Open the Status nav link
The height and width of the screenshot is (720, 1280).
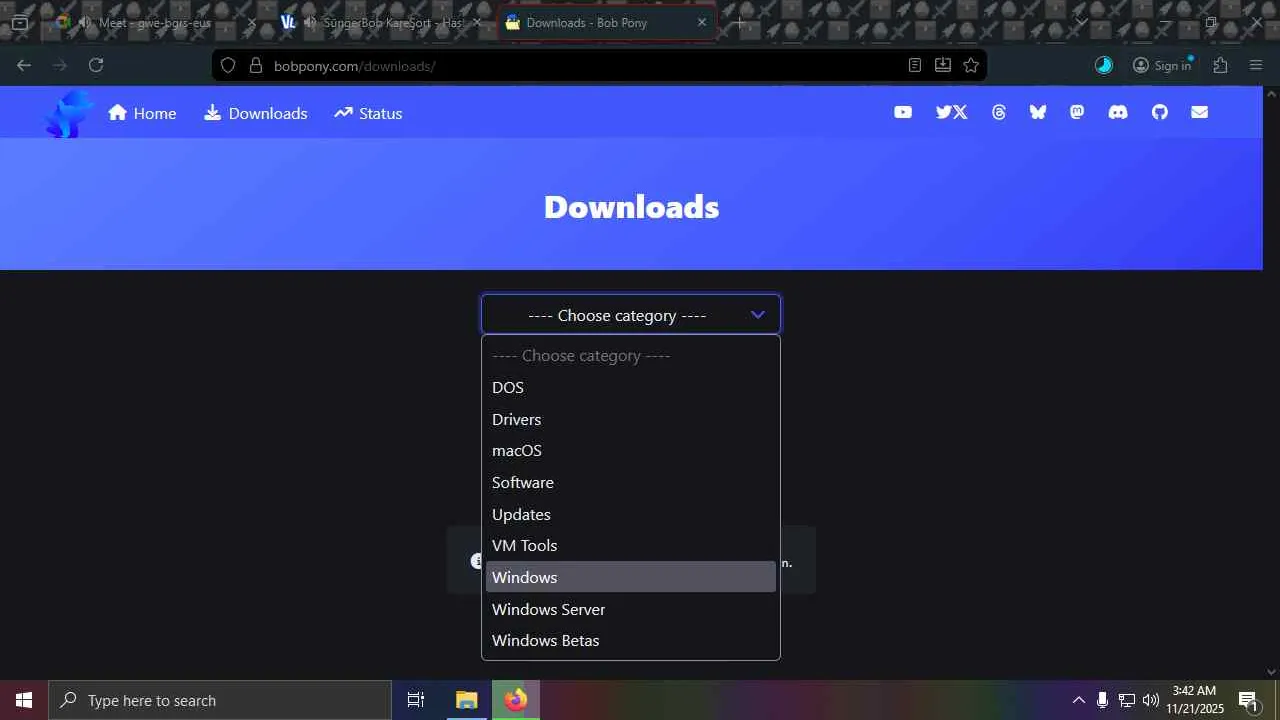[368, 113]
